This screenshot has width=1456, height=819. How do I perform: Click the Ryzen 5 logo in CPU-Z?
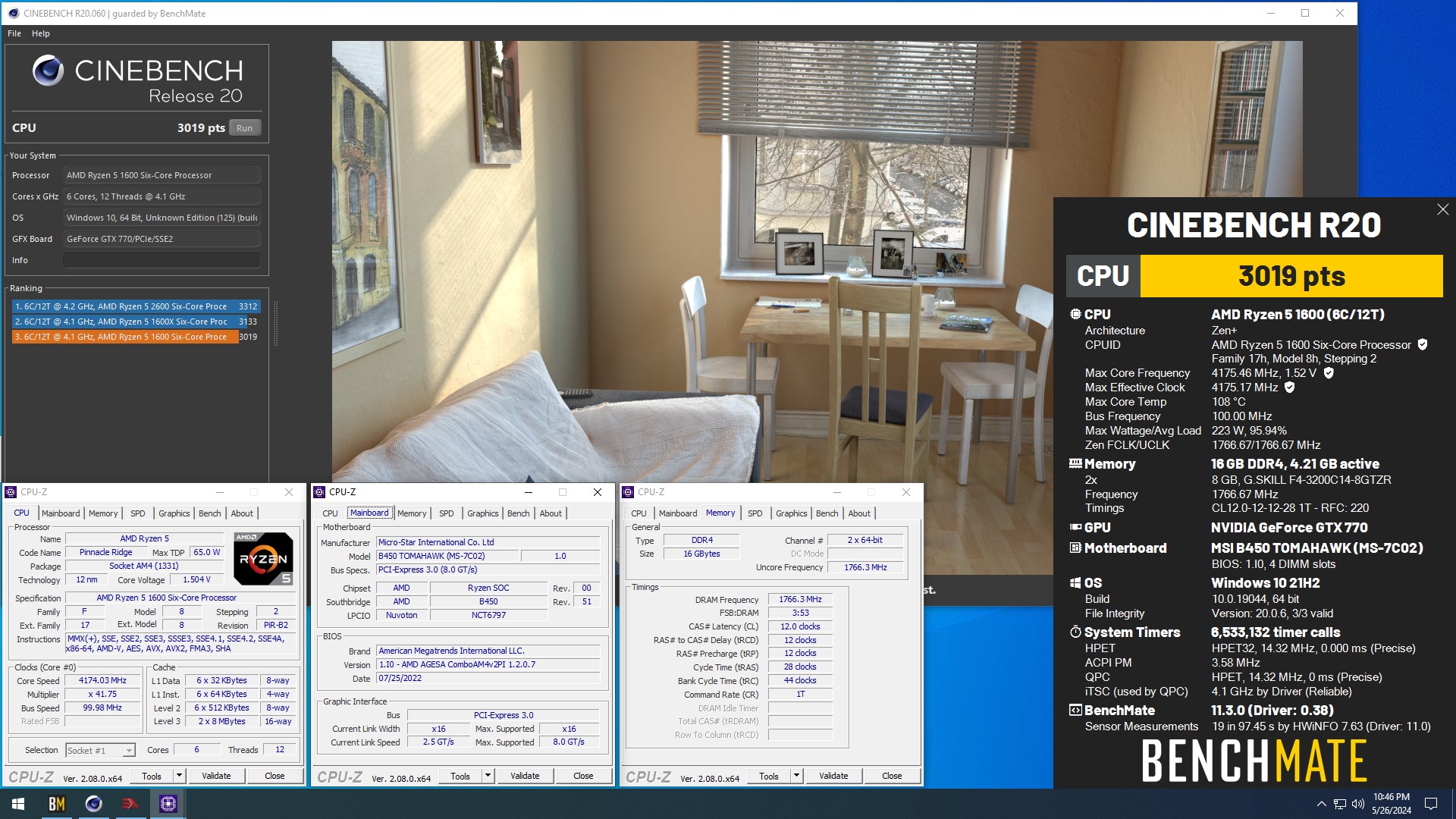click(263, 559)
